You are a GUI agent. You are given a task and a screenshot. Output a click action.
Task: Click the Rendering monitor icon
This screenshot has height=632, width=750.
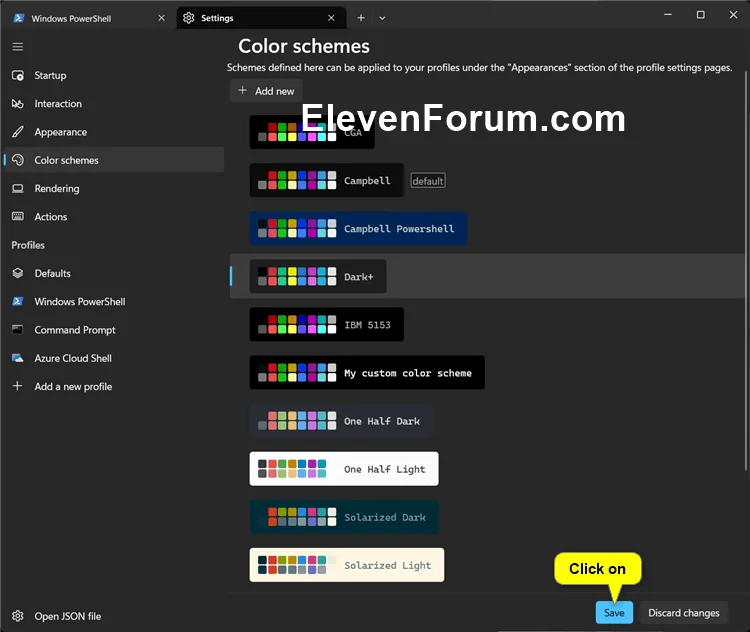(18, 188)
